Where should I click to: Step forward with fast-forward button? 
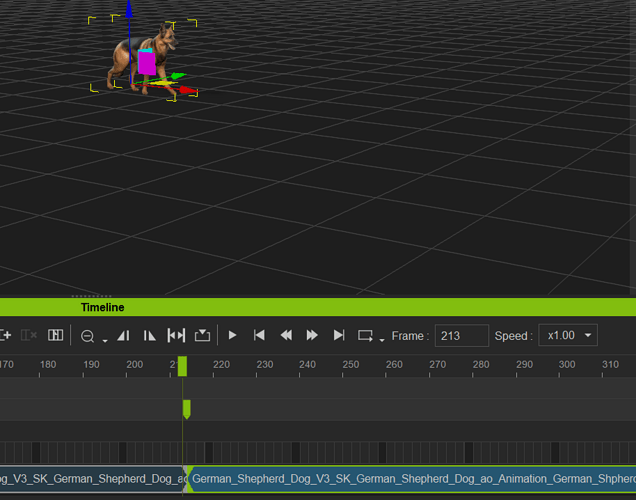click(x=312, y=335)
